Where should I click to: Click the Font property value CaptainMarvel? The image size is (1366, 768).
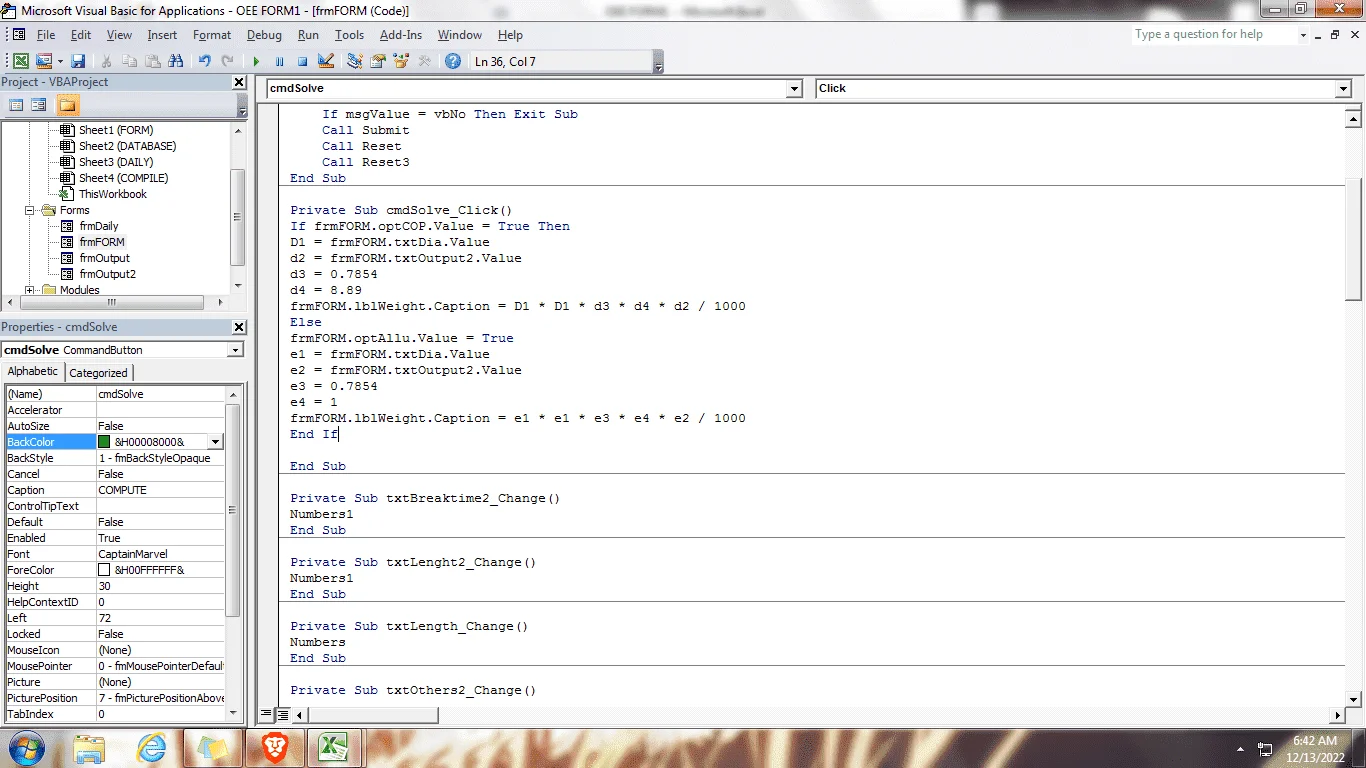tap(160, 554)
